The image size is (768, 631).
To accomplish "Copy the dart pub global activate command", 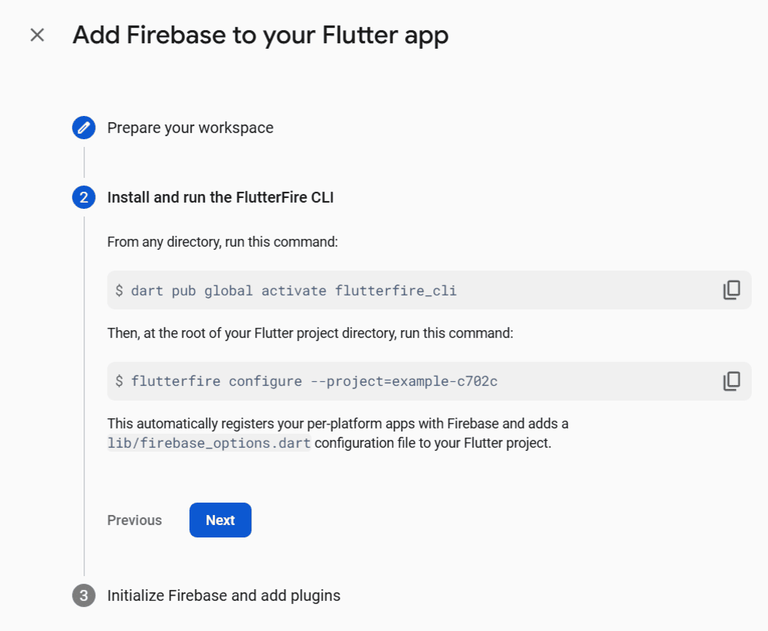I will click(731, 290).
